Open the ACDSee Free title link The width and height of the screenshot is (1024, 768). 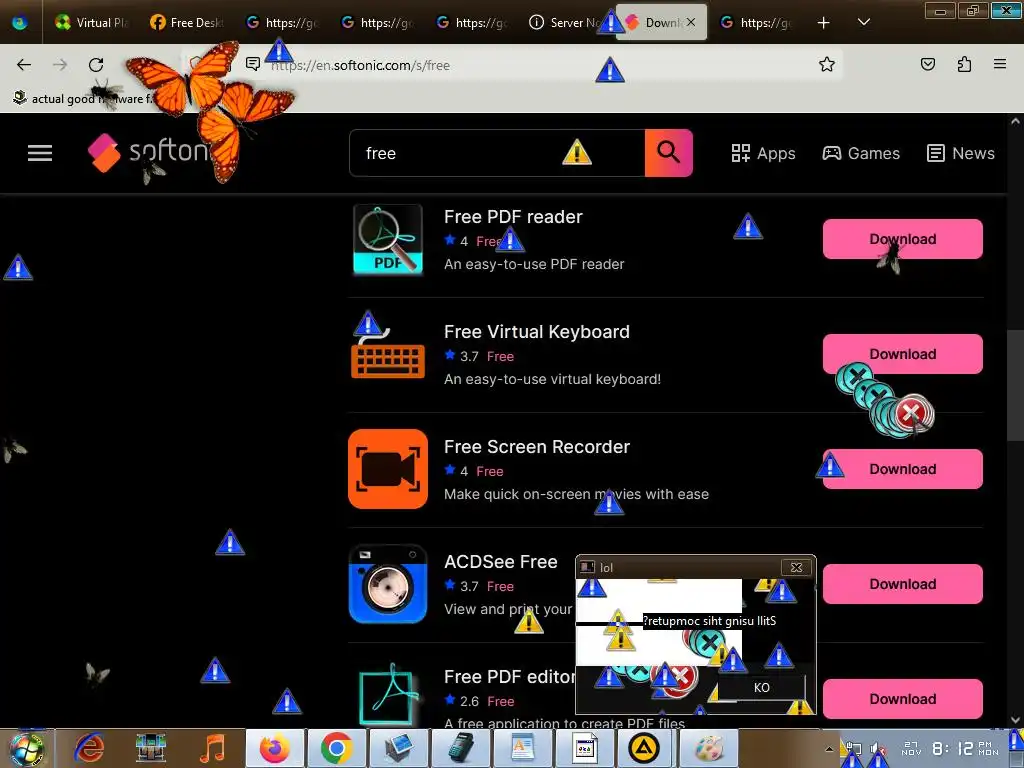(501, 562)
